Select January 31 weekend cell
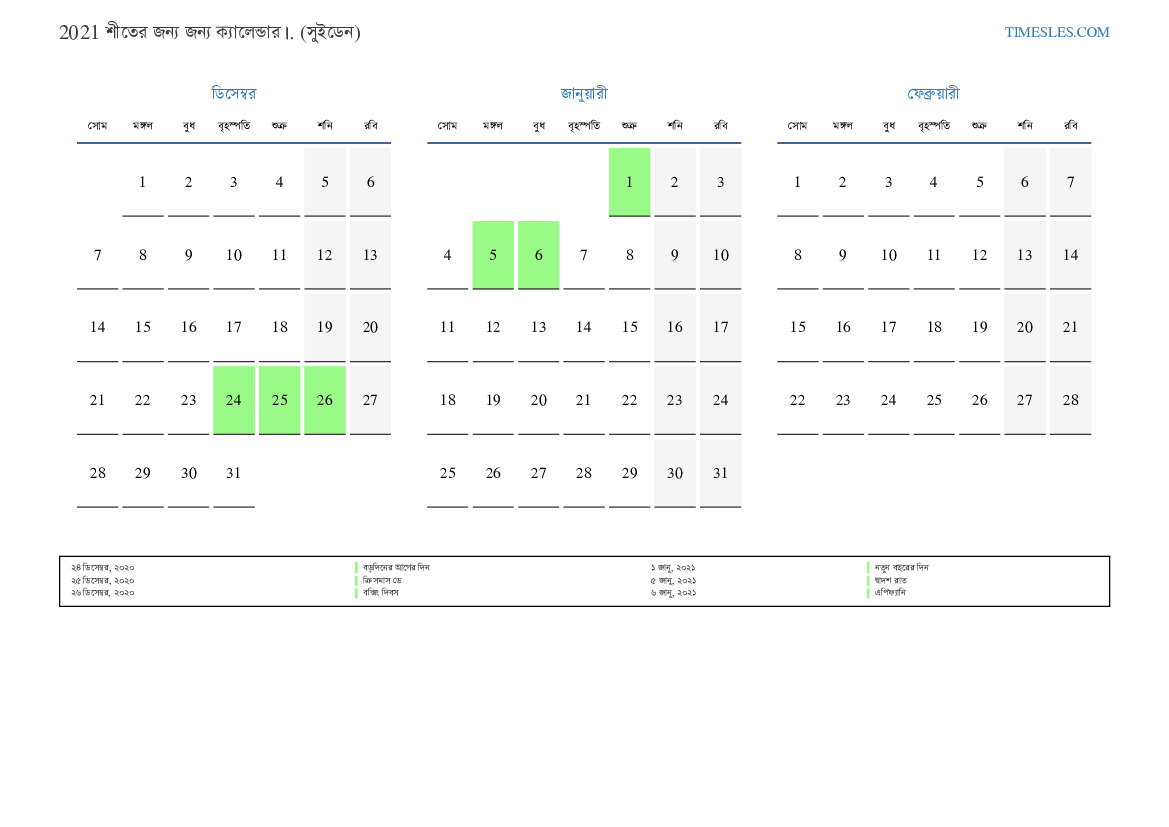The image size is (1169, 827). coord(720,473)
